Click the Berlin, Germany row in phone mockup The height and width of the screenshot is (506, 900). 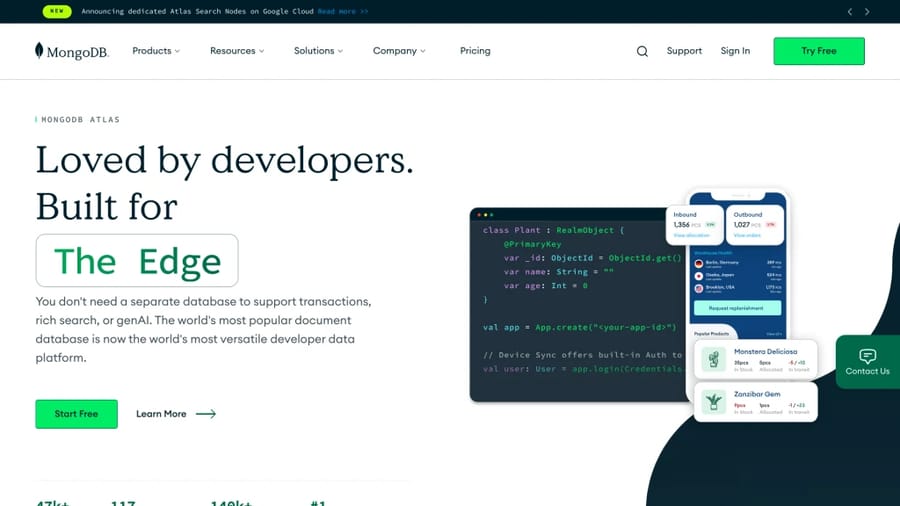[738, 263]
